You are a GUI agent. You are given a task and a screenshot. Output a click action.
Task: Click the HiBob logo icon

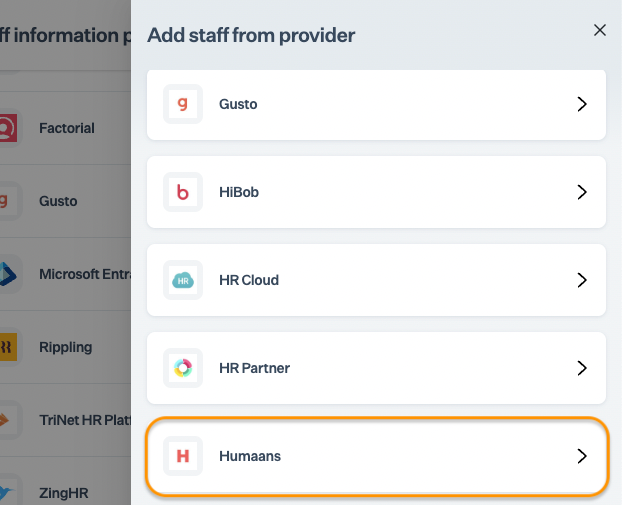point(183,192)
